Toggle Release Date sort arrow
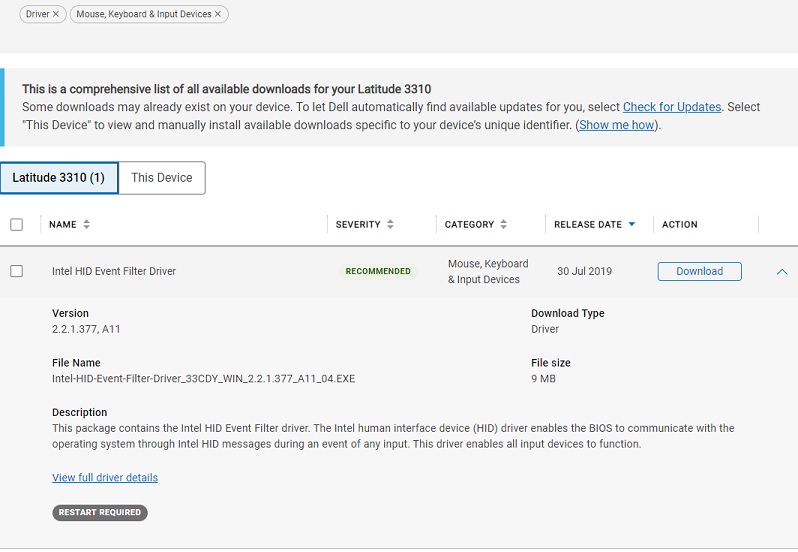The height and width of the screenshot is (552, 798). [632, 225]
